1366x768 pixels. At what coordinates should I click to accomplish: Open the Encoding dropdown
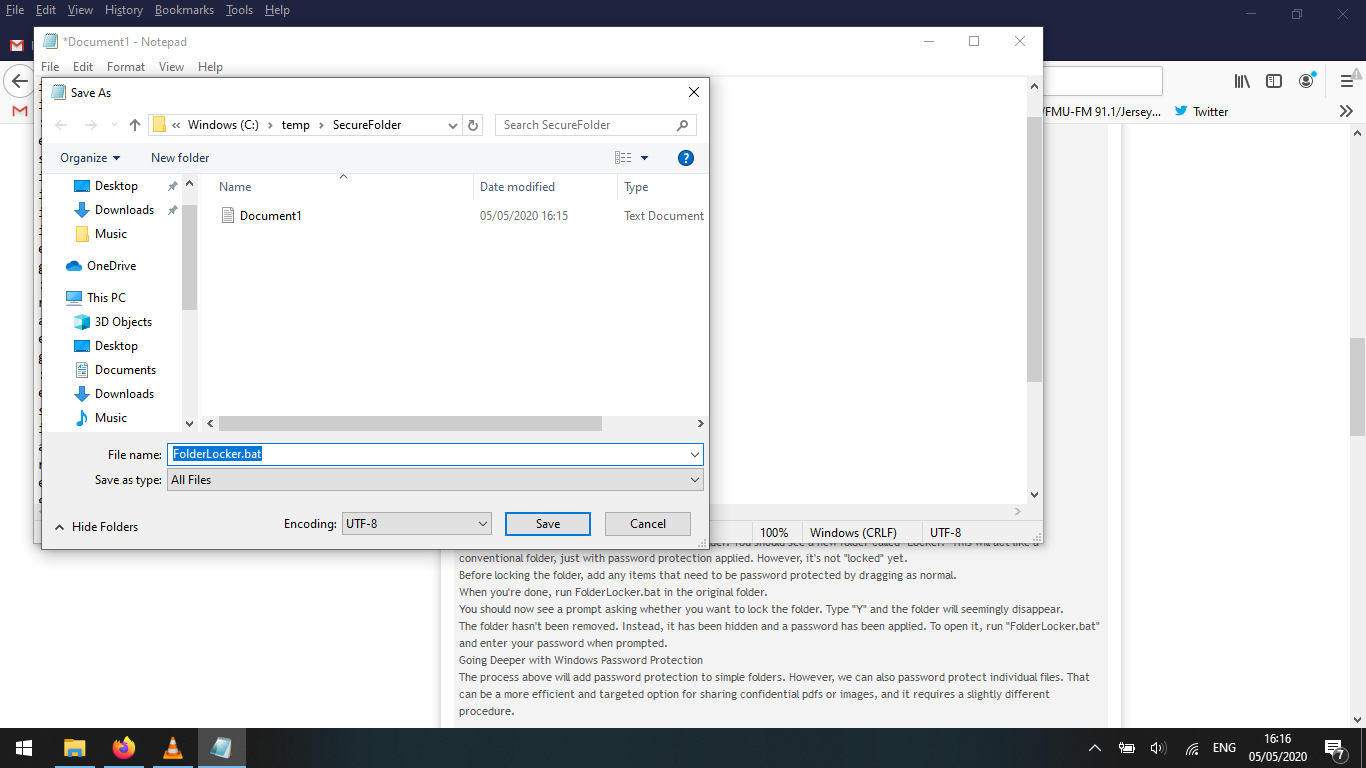click(x=416, y=523)
